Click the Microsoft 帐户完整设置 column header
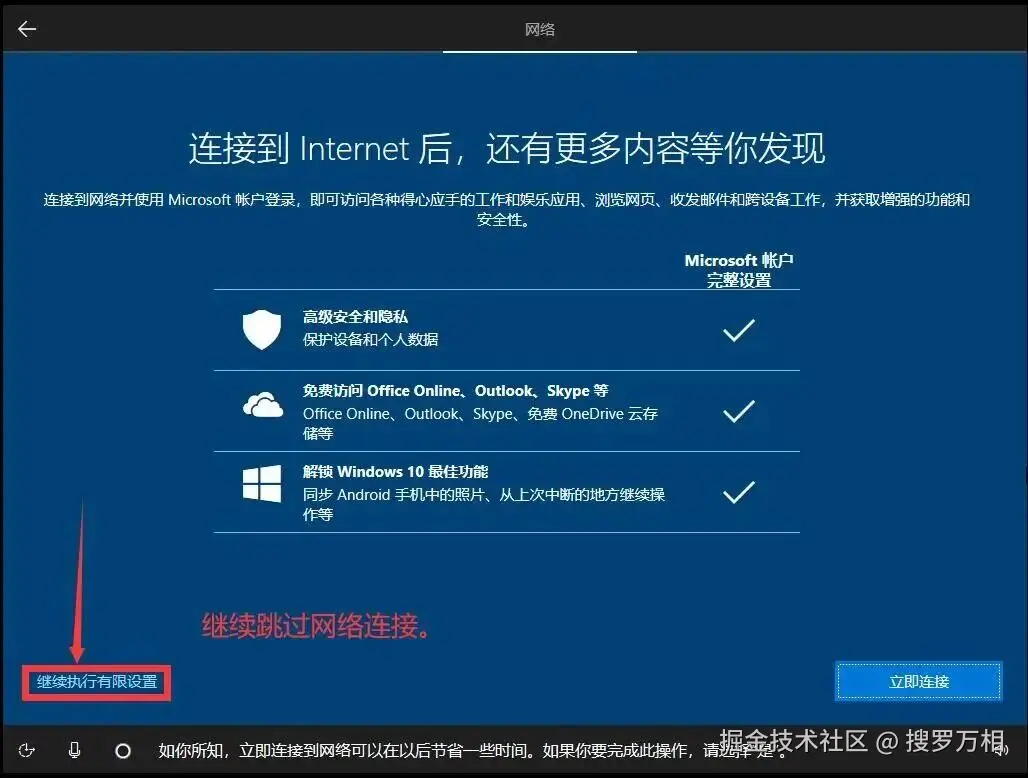 tap(738, 268)
